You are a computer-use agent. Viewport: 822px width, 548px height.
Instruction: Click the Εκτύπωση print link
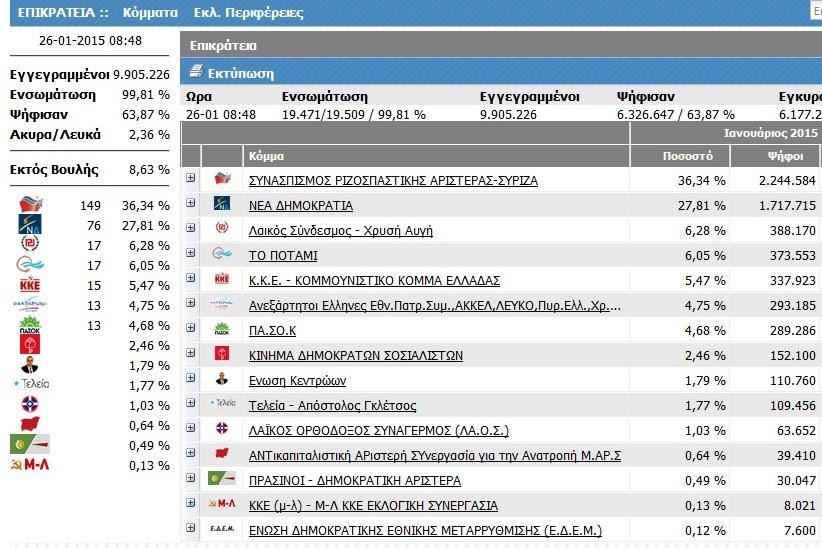click(x=241, y=73)
